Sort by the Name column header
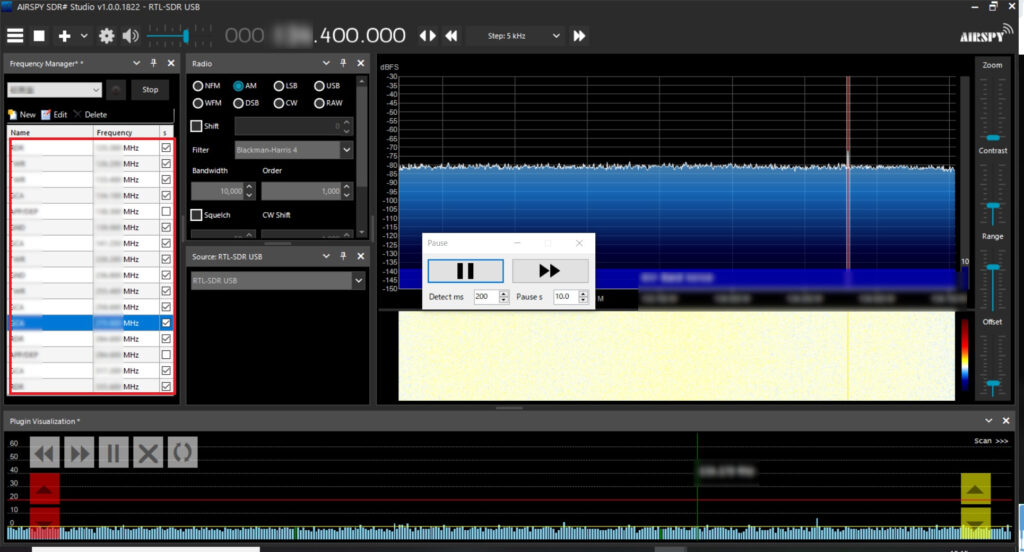 click(x=51, y=133)
